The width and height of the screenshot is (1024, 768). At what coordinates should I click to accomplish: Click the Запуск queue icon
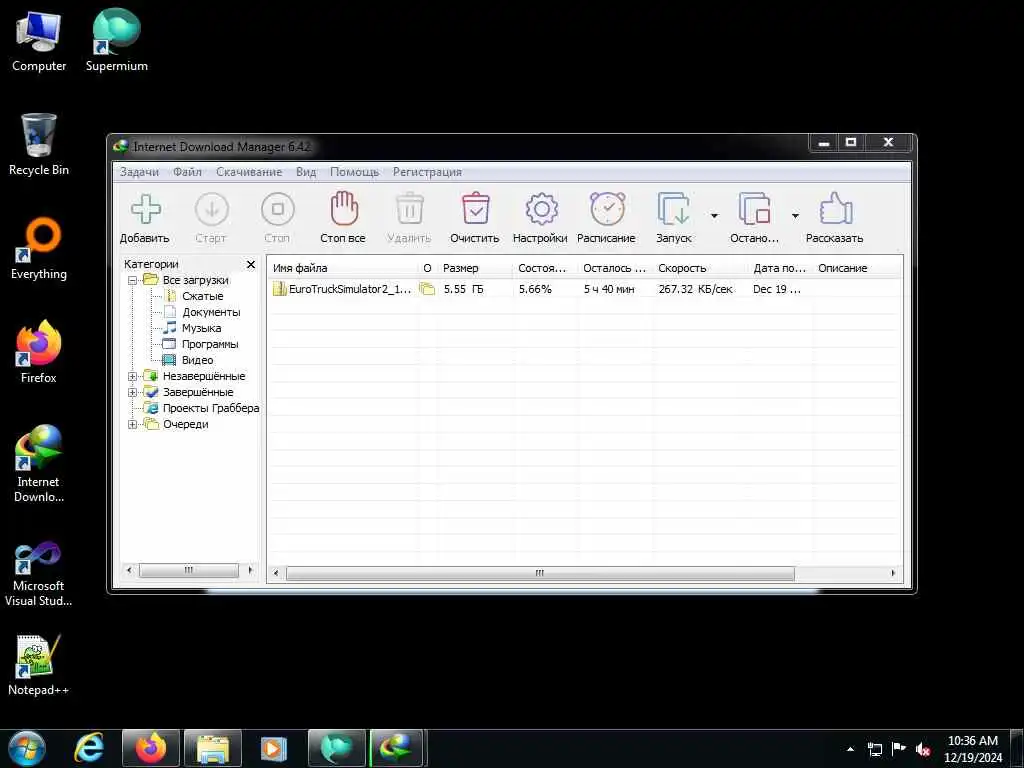tap(673, 209)
